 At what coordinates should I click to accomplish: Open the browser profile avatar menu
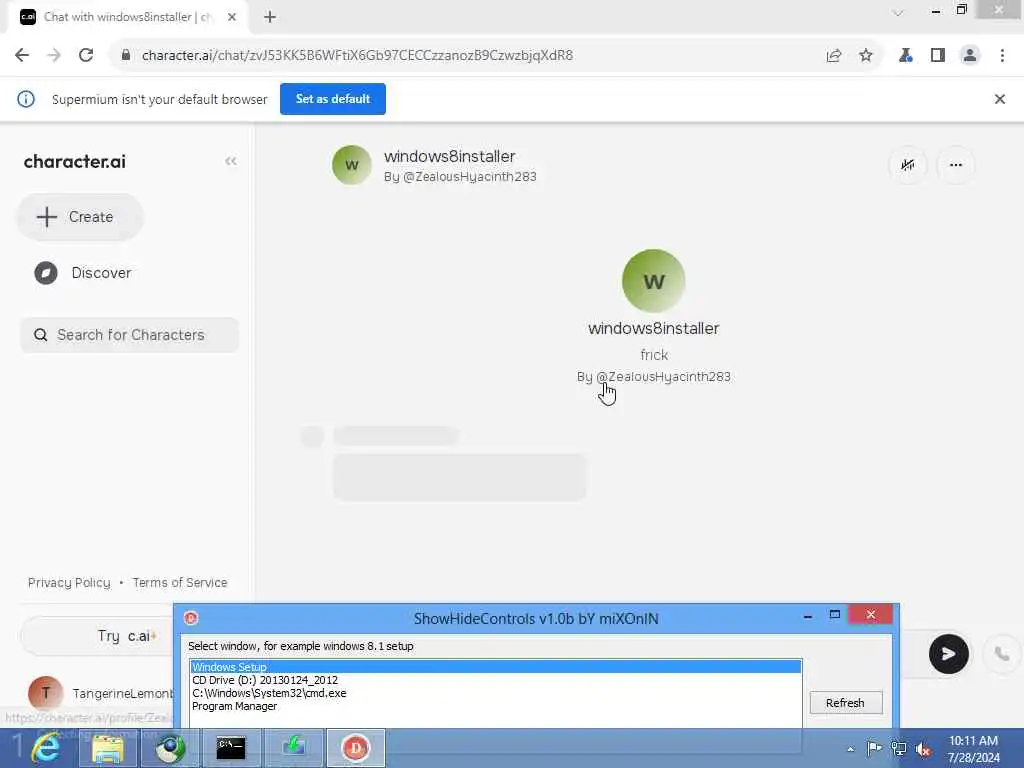pyautogui.click(x=970, y=56)
